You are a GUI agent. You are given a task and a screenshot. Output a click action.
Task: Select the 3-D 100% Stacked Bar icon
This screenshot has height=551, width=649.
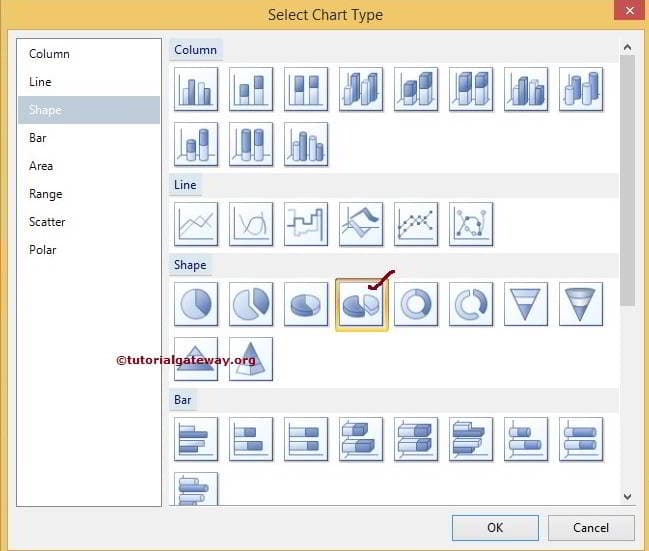[471, 439]
